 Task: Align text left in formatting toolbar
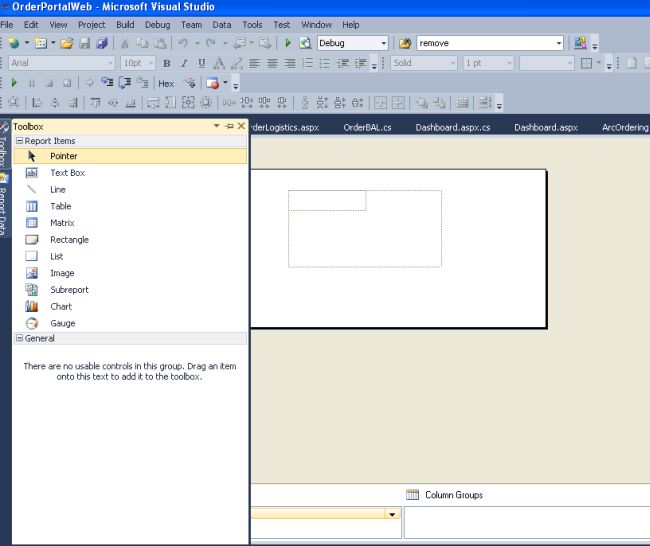(255, 63)
